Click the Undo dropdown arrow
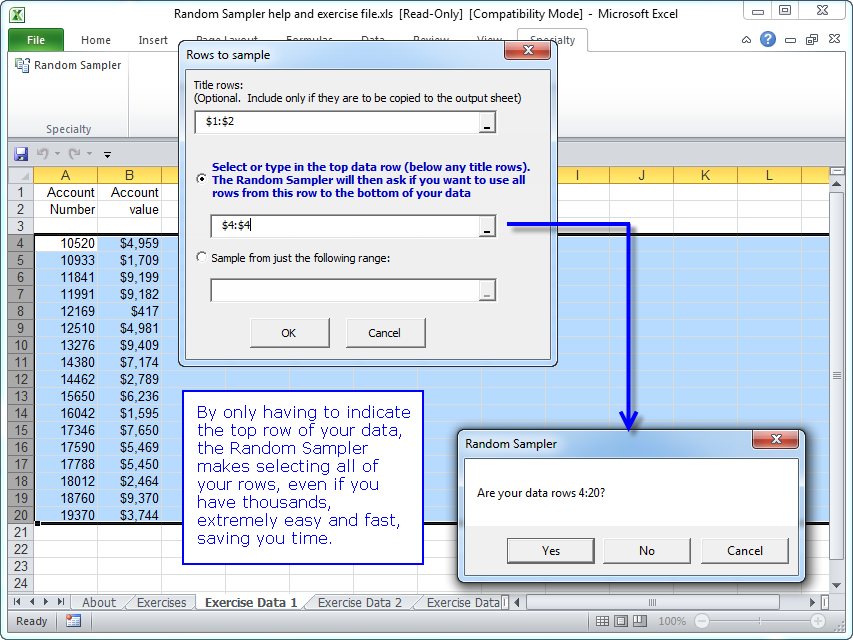Screen dimensions: 853x640 59,154
